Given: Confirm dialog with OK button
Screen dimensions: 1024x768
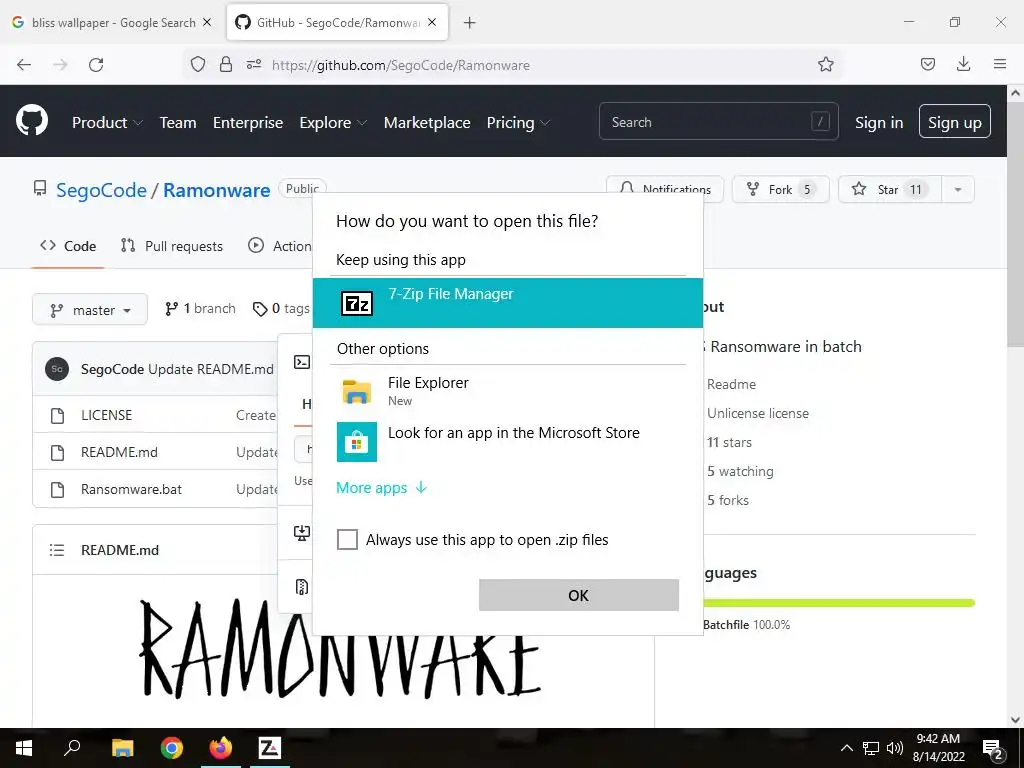Looking at the screenshot, I should 579,595.
